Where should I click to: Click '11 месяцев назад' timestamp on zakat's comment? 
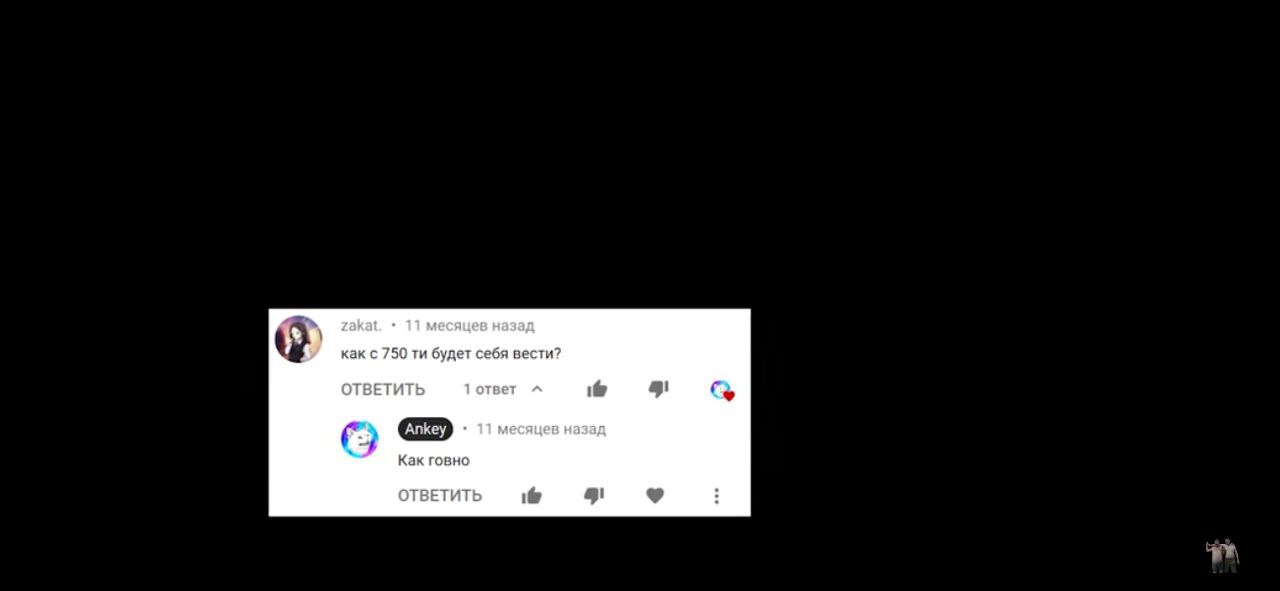coord(470,325)
